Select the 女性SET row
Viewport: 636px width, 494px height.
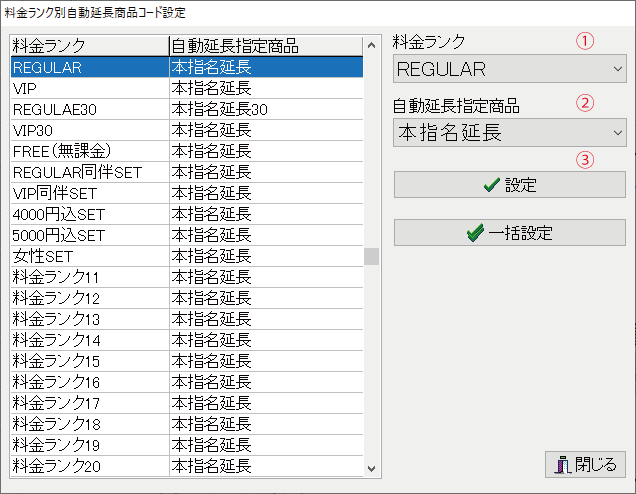tap(187, 257)
